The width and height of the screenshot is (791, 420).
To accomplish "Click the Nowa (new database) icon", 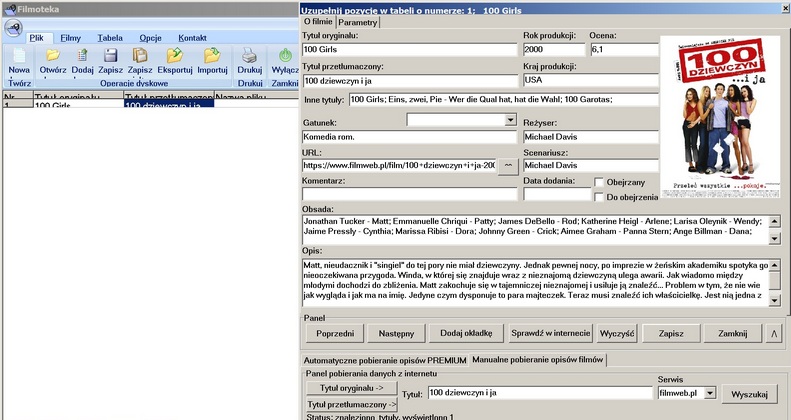I will 19,55.
